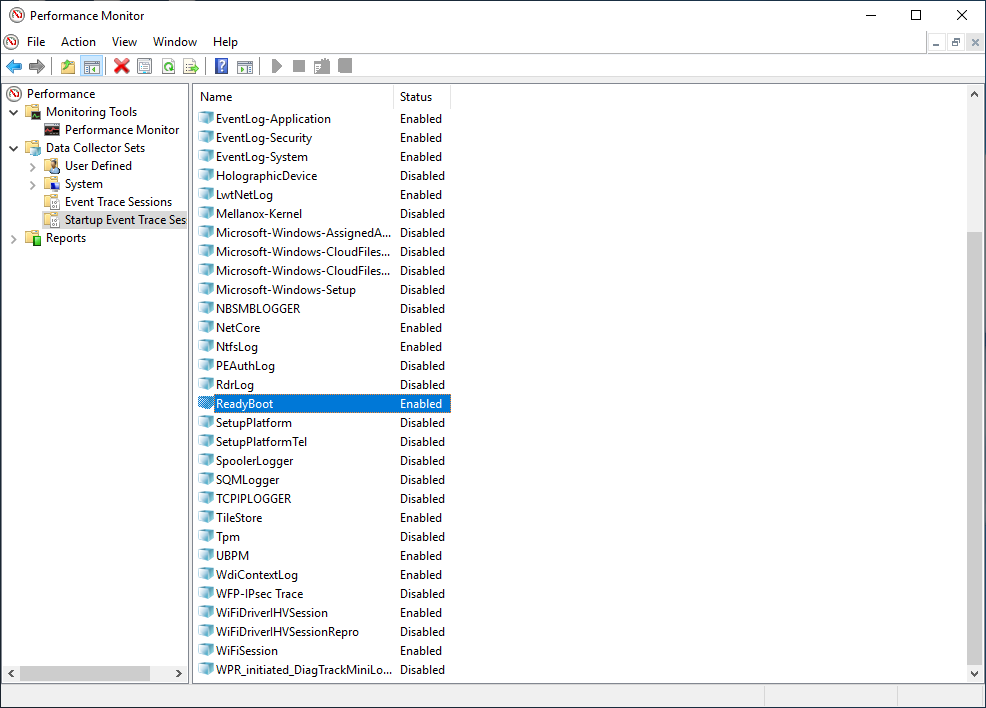Image resolution: width=986 pixels, height=708 pixels.
Task: Click the Save template toolbar icon
Action: pyautogui.click(x=322, y=66)
